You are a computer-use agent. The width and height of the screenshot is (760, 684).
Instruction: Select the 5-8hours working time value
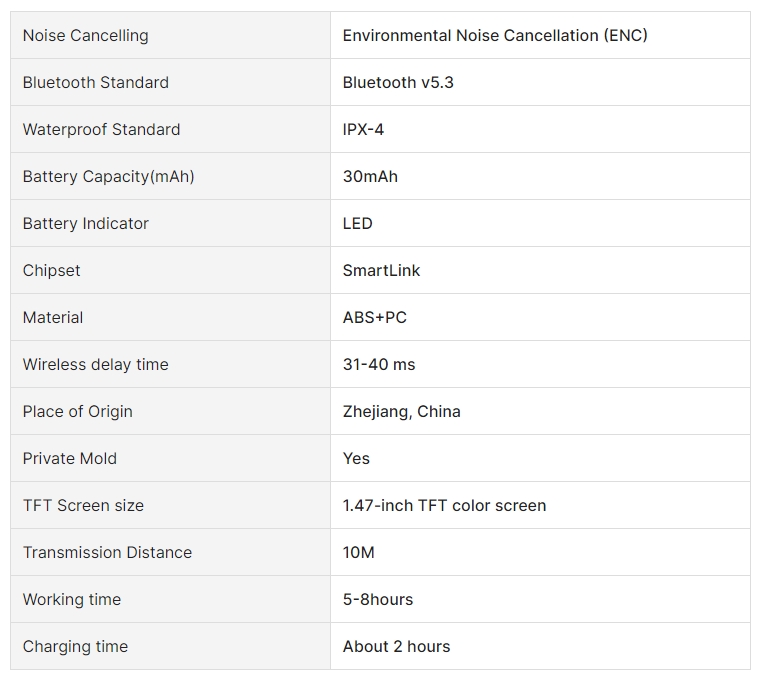click(378, 600)
